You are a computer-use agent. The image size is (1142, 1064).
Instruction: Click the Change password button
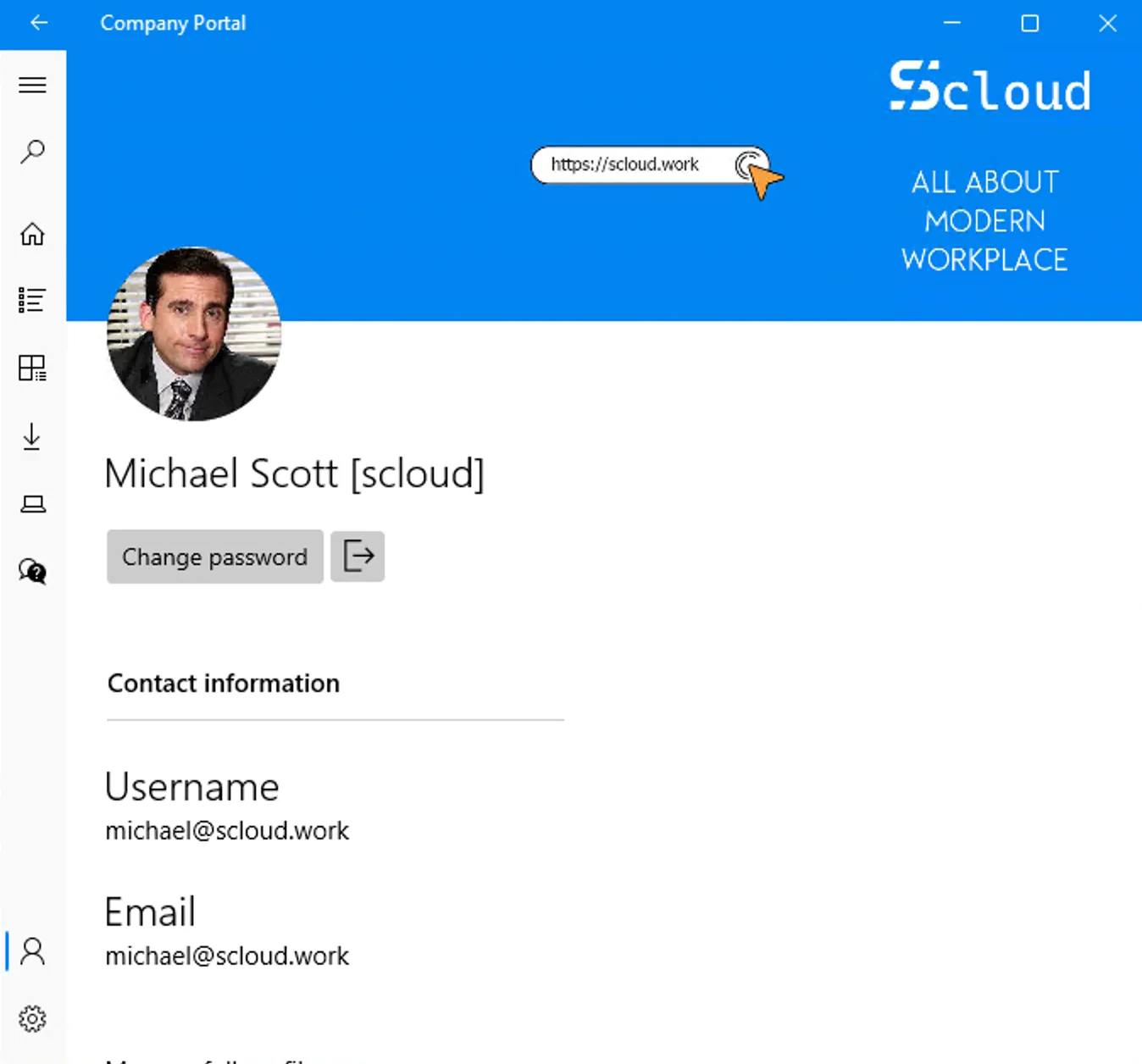(x=215, y=557)
